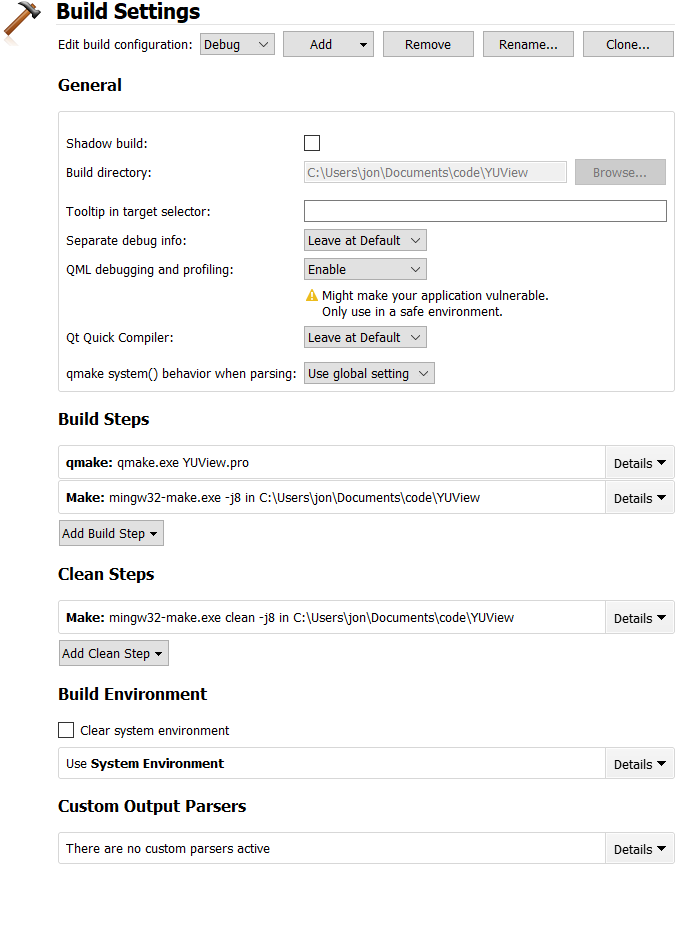
Task: Expand Details for the clean step
Action: point(639,617)
